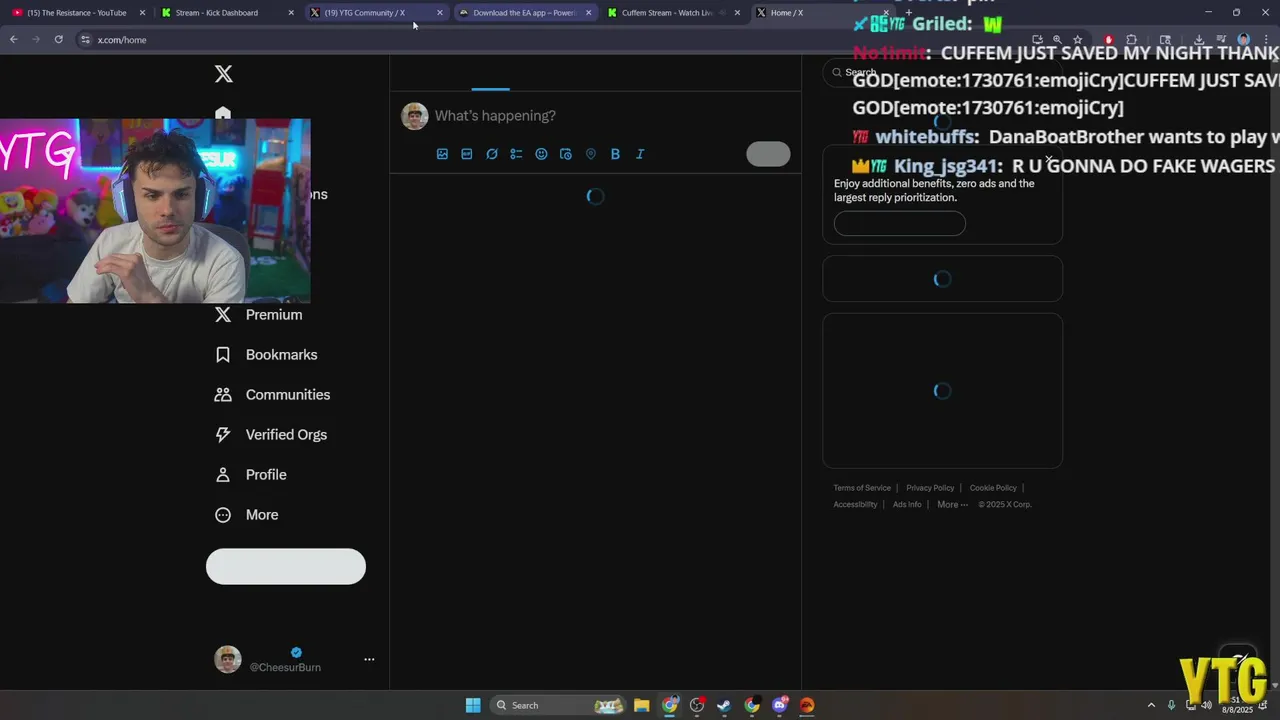Screen dimensions: 1280x720
Task: Click the composer profile avatar
Action: pyautogui.click(x=415, y=116)
